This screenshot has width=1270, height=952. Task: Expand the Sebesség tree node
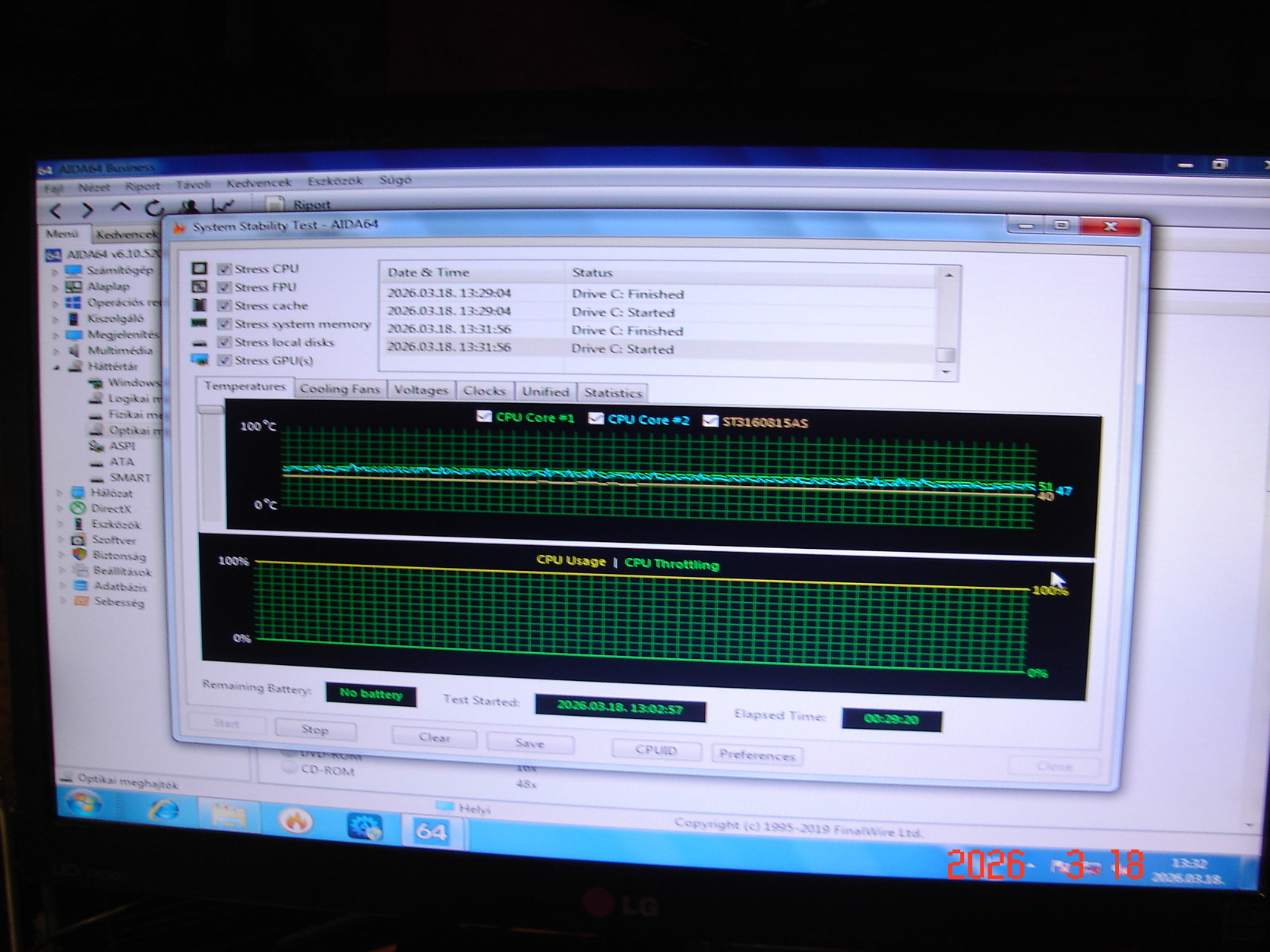click(62, 601)
